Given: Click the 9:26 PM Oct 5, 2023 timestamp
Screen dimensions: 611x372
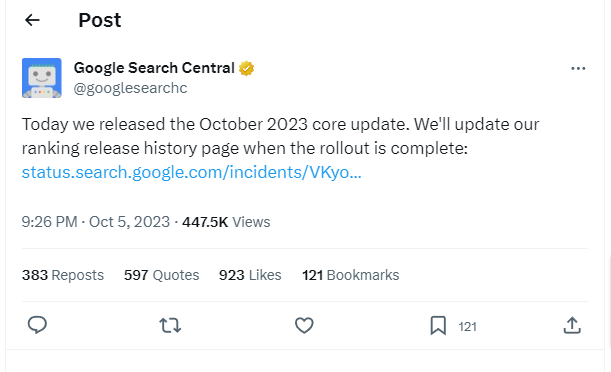Looking at the screenshot, I should point(95,222).
